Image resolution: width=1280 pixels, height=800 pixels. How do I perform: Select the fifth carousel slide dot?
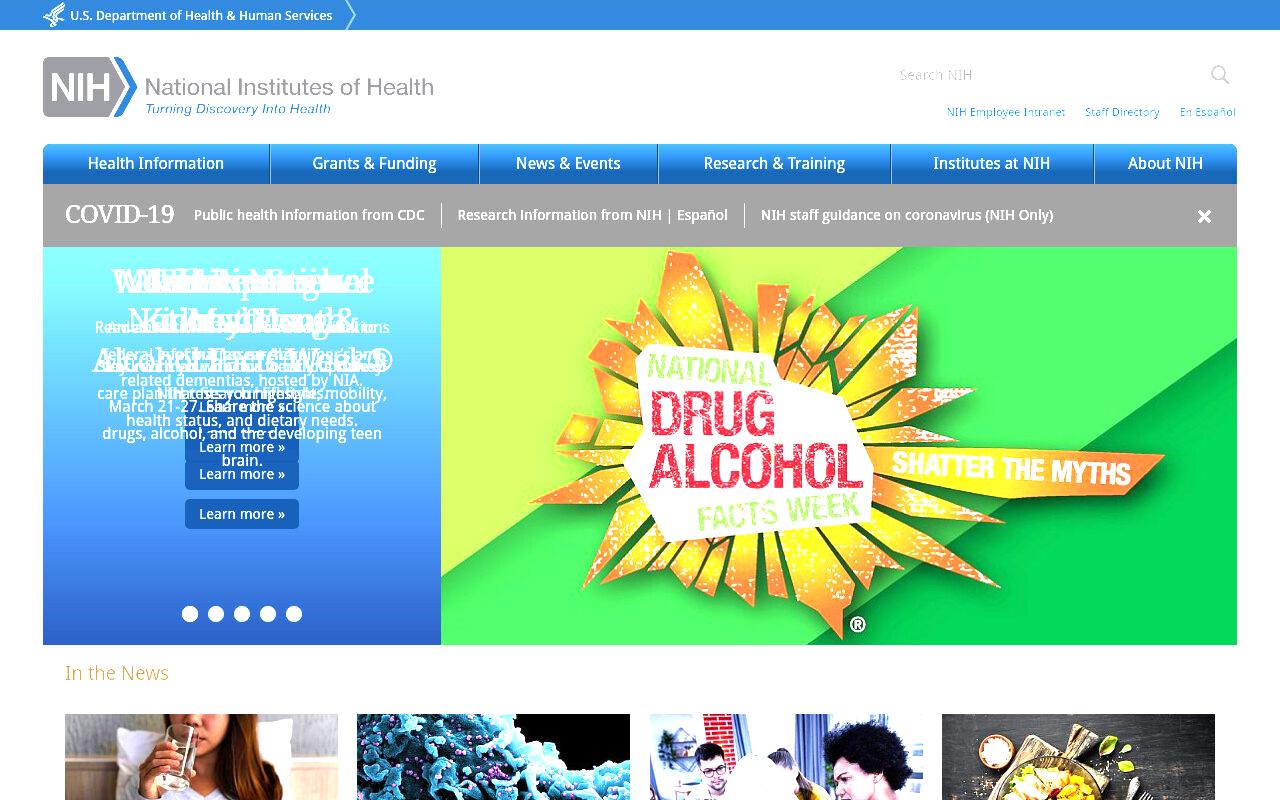click(294, 614)
